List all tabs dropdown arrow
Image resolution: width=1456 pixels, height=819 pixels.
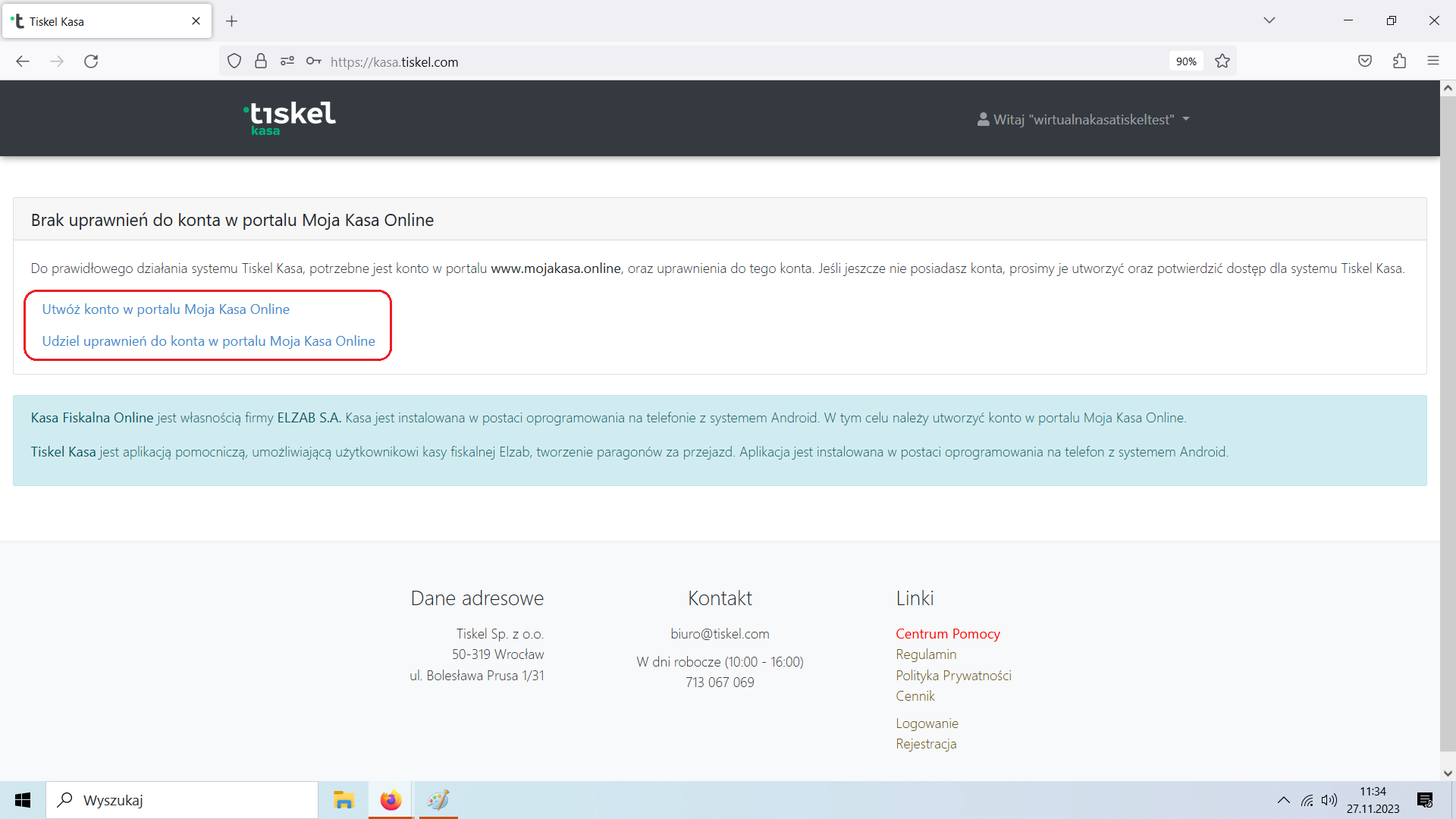(1269, 20)
